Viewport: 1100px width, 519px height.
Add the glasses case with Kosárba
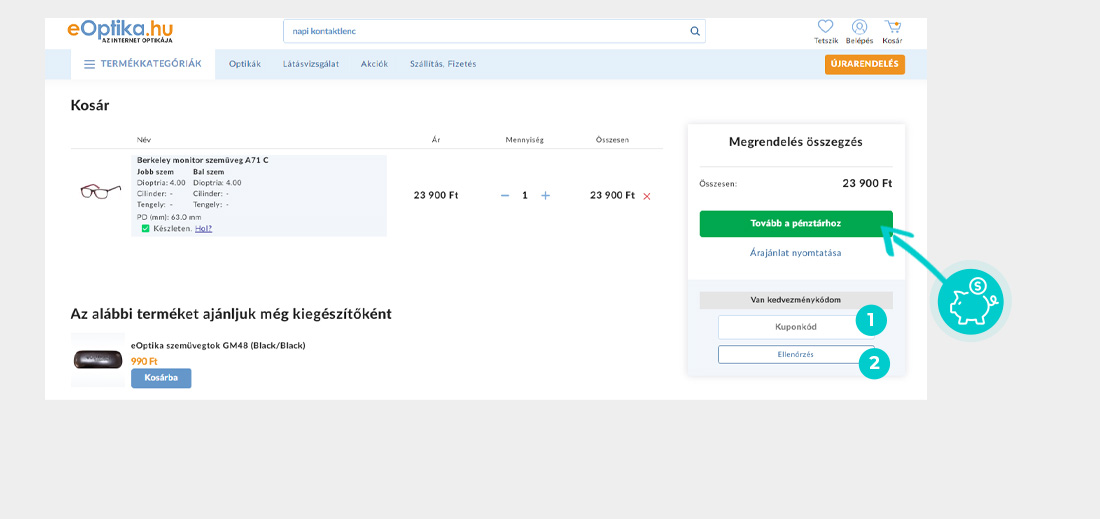tap(161, 378)
